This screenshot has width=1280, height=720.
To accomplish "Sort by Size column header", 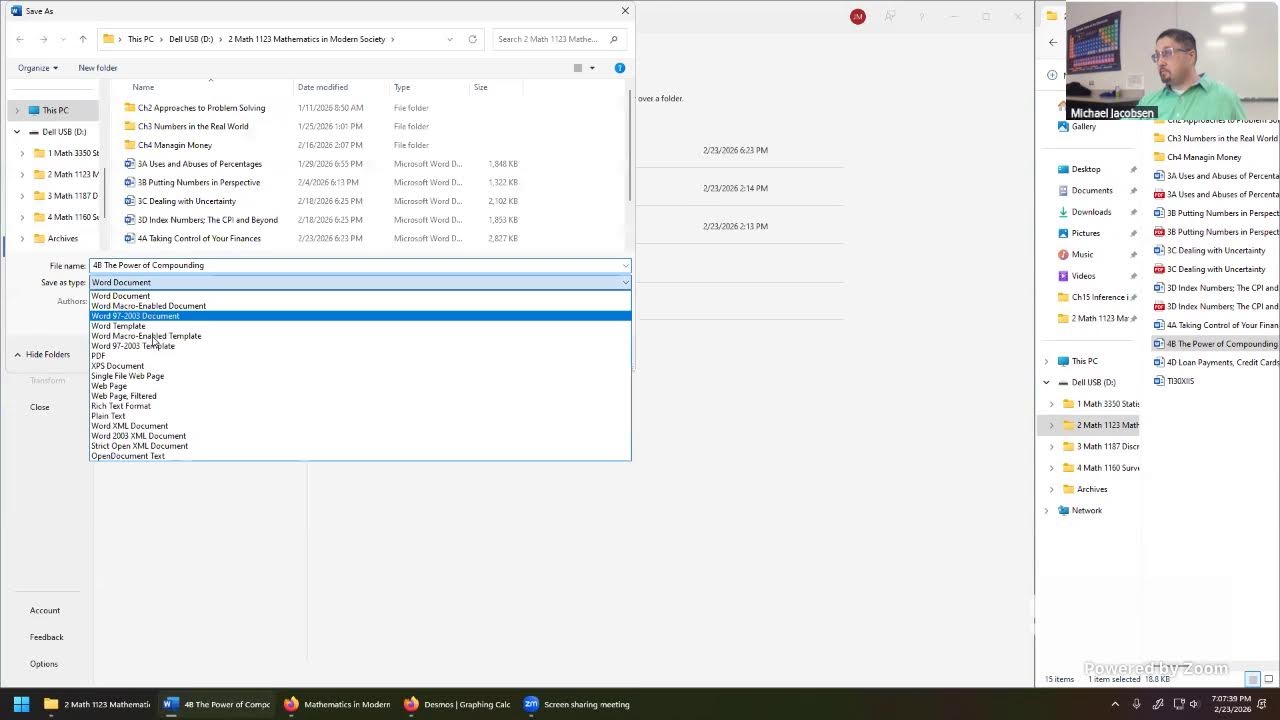I will tap(481, 87).
